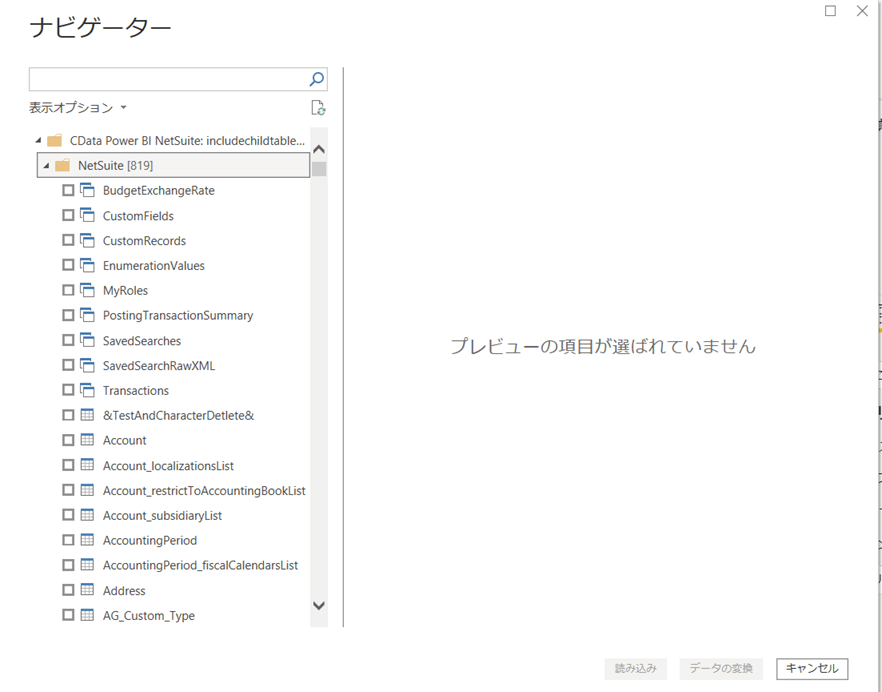Click the table icon beside AG_Custom_Type
Screen dimensions: 882x692
tap(87, 615)
